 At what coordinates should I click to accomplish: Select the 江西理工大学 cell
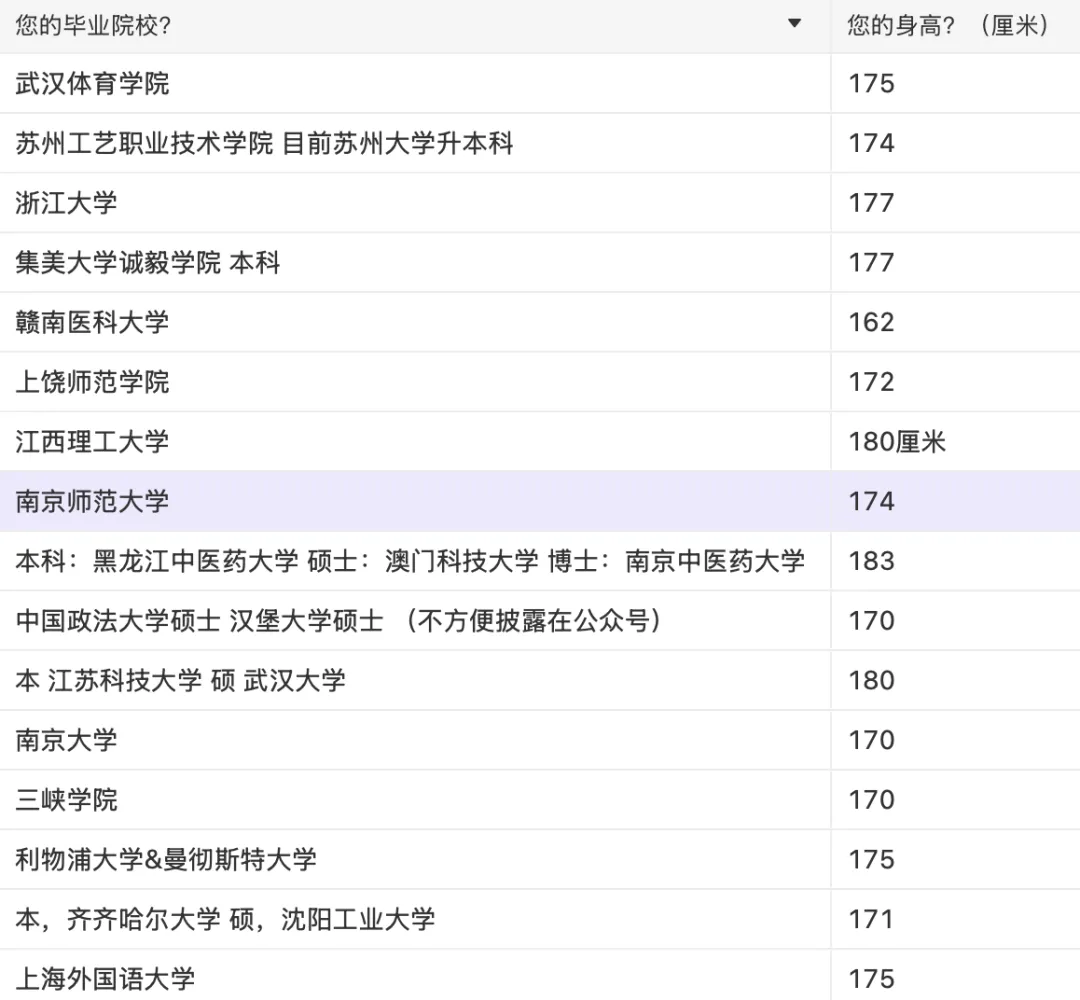[x=415, y=441]
